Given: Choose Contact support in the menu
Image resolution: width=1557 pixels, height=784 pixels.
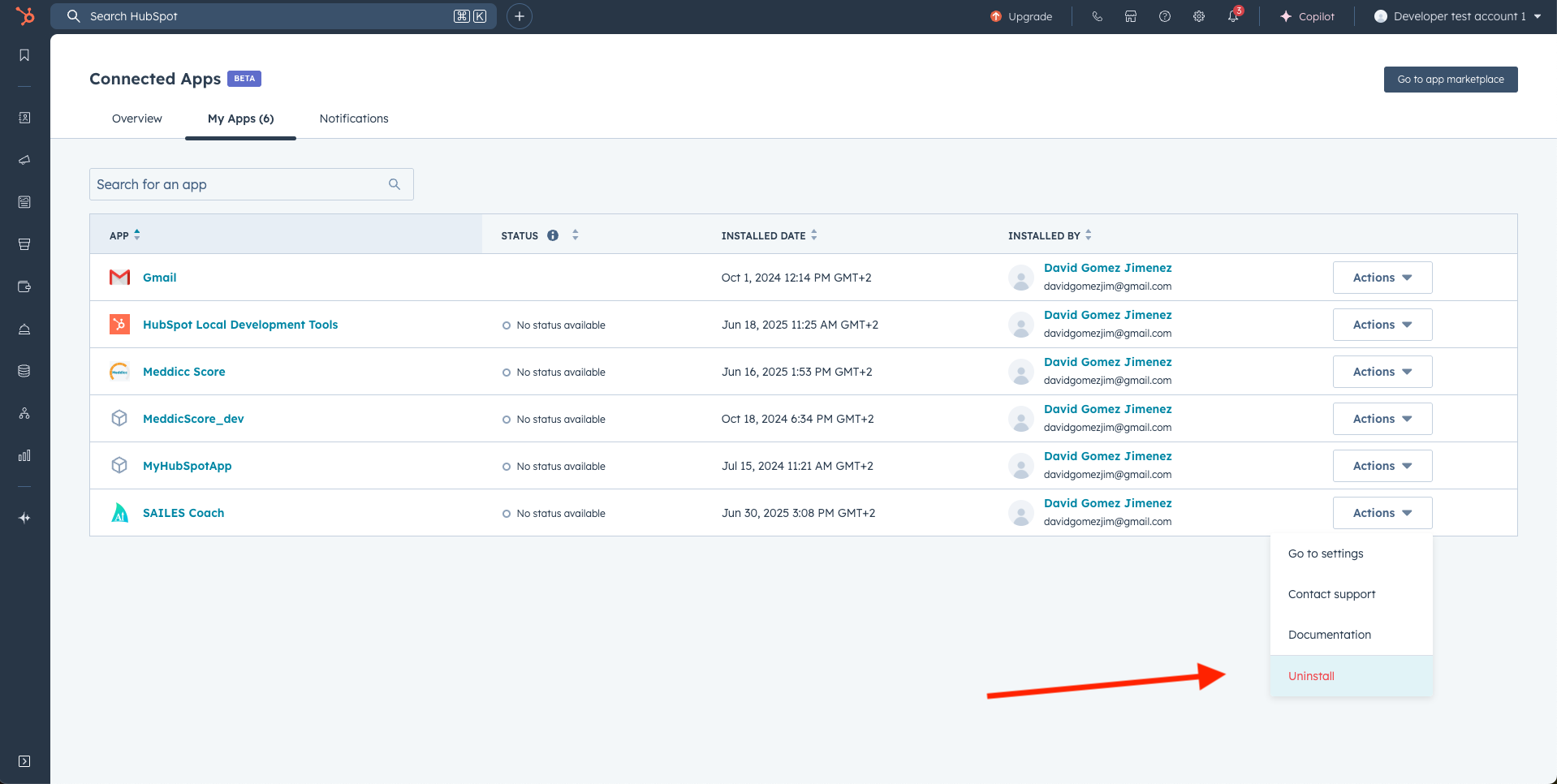Looking at the screenshot, I should tap(1352, 594).
